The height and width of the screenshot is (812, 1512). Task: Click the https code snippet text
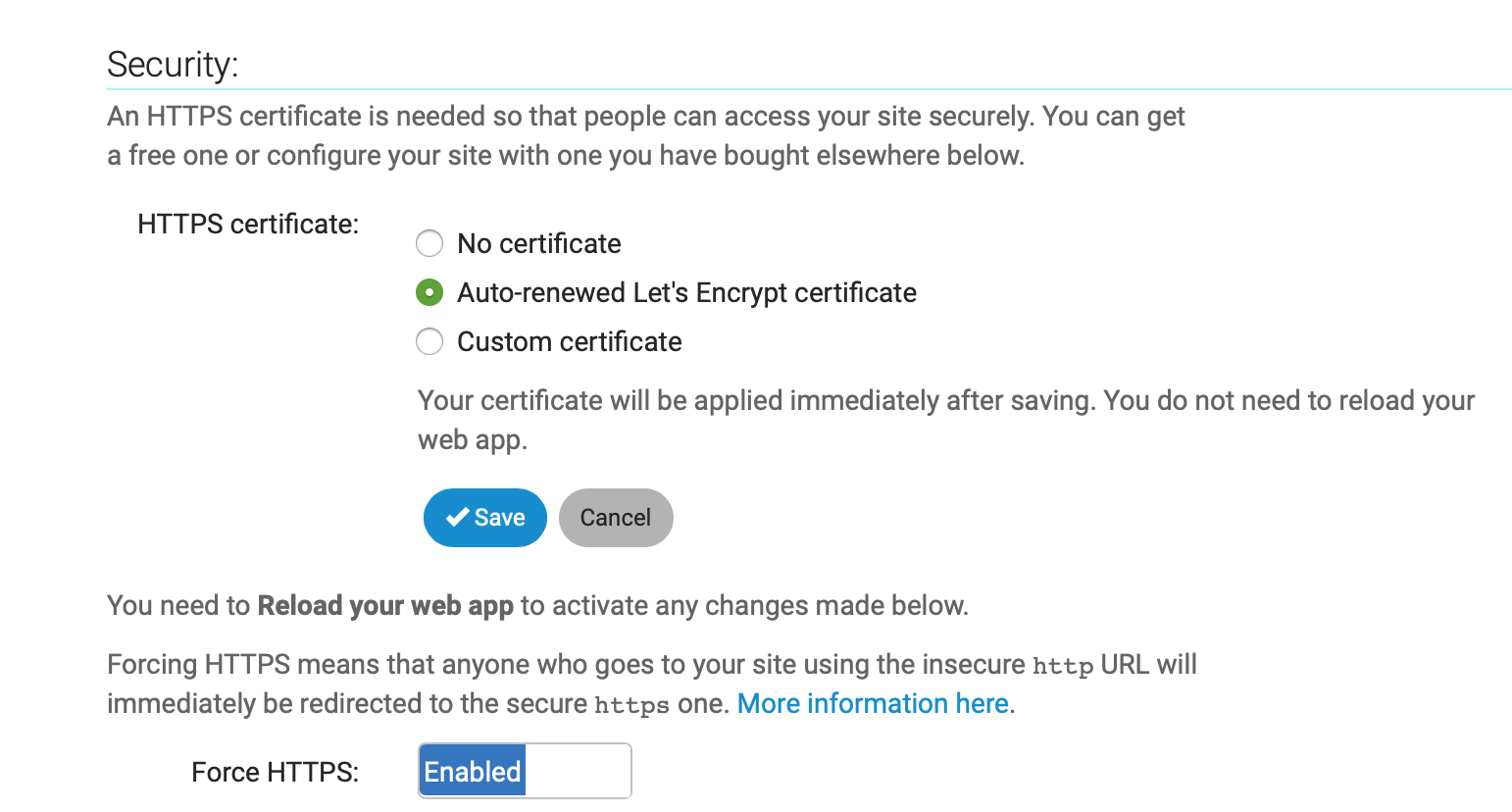pyautogui.click(x=630, y=703)
